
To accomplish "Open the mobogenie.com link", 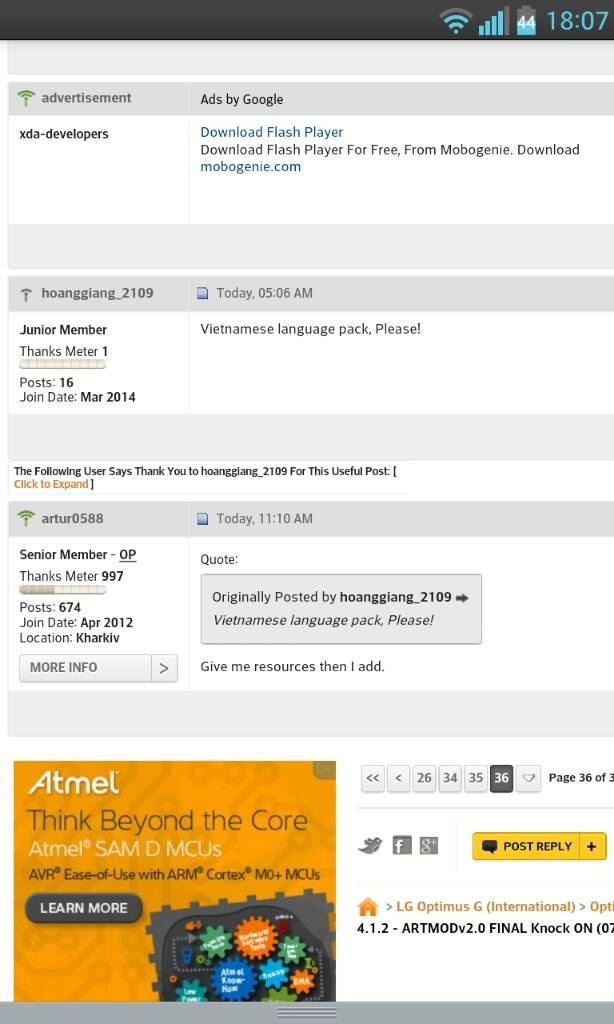I will (x=251, y=167).
